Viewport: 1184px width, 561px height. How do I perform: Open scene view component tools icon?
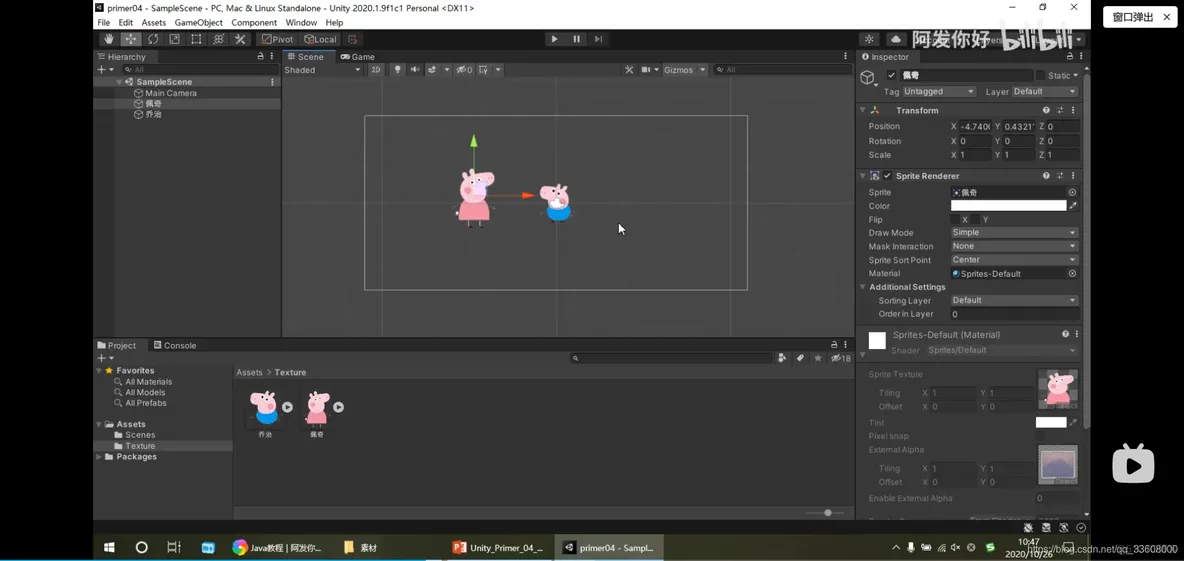pyautogui.click(x=629, y=69)
